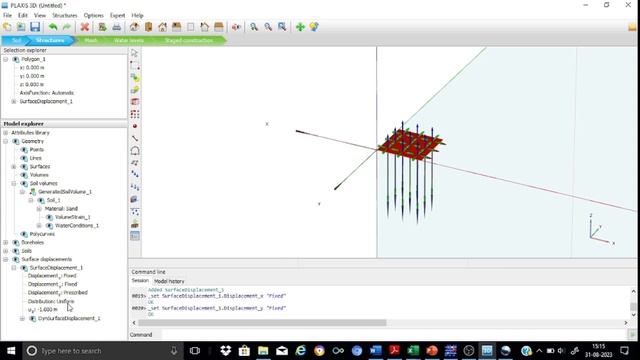This screenshot has height=360, width=640.
Task: Collapse the Surface displacements node
Action: click(x=6, y=259)
